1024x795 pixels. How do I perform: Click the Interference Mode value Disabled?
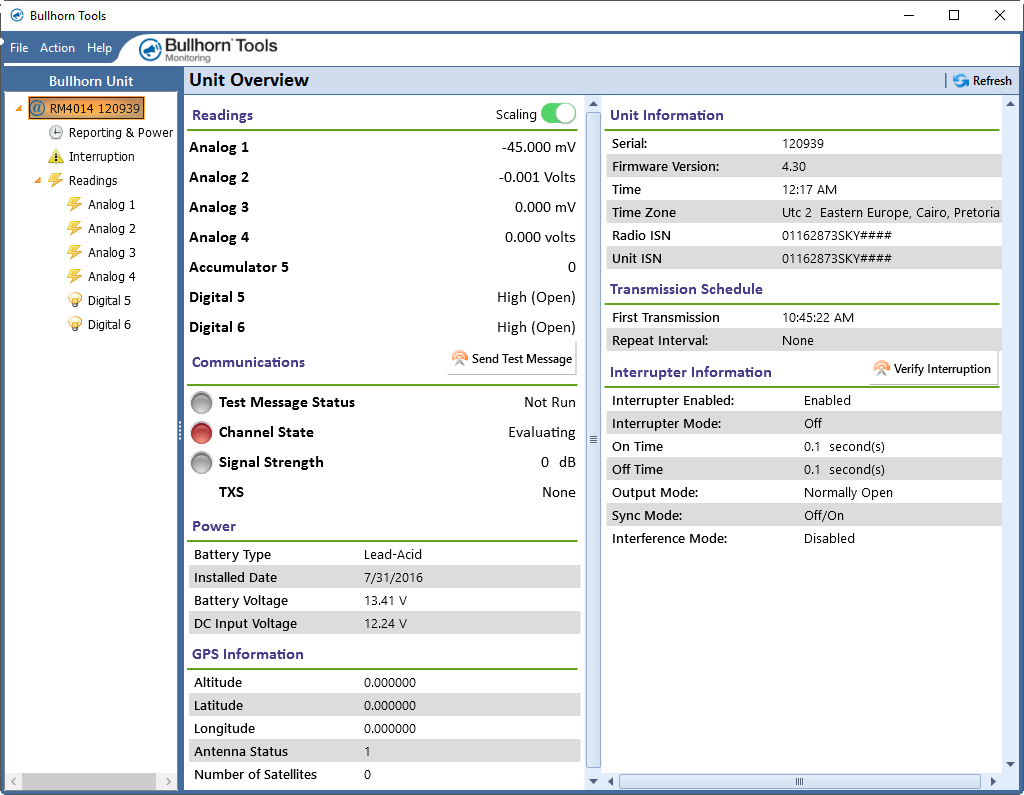pos(829,538)
